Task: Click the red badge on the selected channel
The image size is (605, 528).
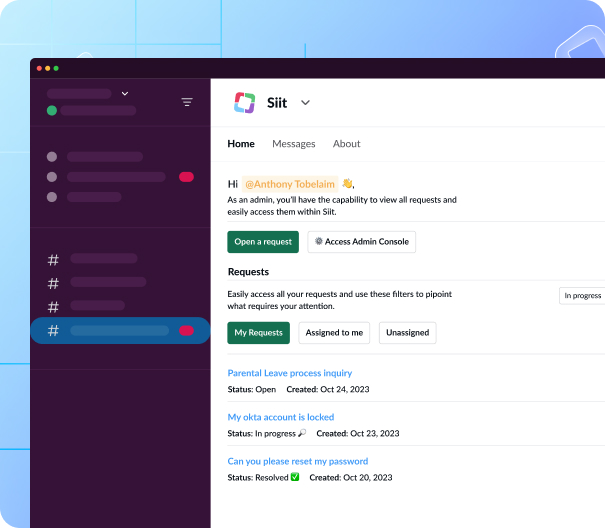Action: pos(186,331)
